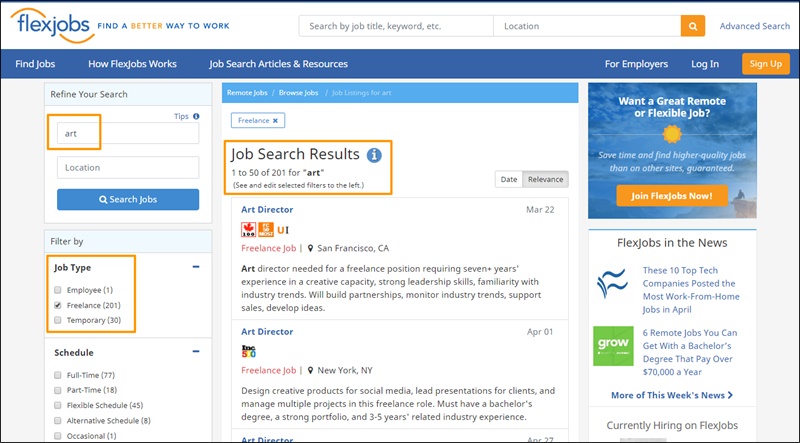Click the Join FlexJobs Now! button
The height and width of the screenshot is (443, 800).
click(x=672, y=196)
